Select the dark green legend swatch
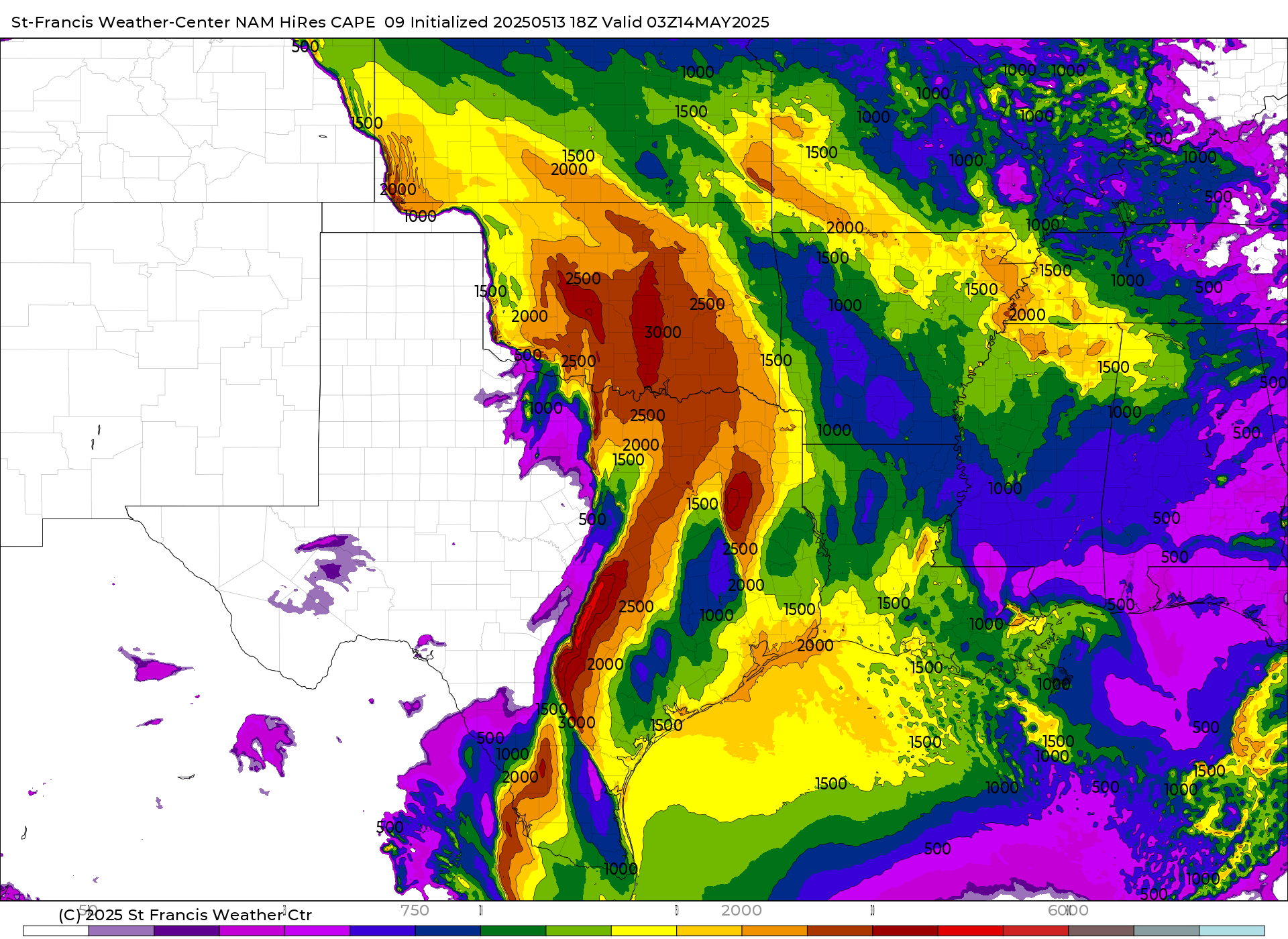 pyautogui.click(x=513, y=930)
